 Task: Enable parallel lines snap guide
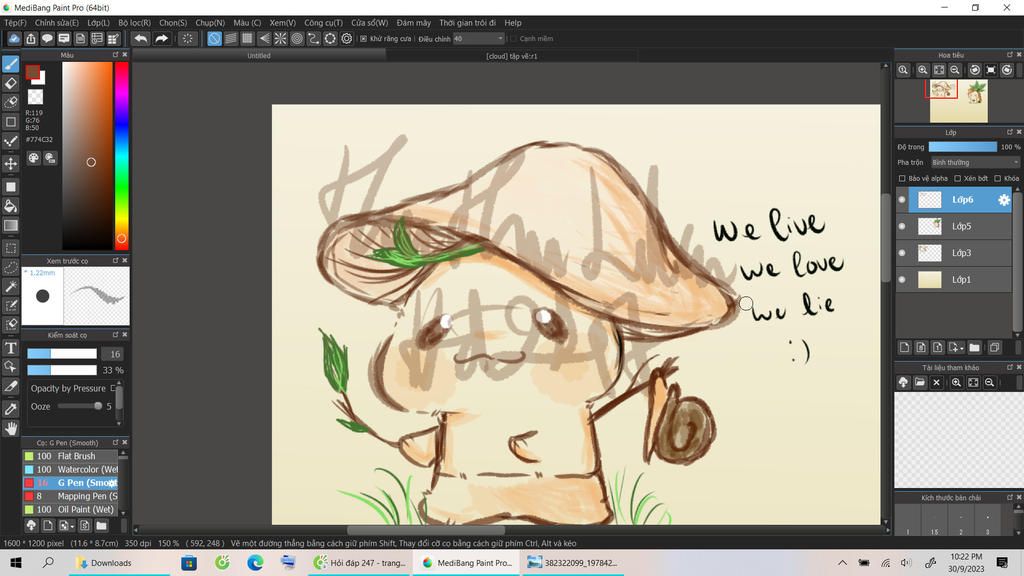[231, 39]
